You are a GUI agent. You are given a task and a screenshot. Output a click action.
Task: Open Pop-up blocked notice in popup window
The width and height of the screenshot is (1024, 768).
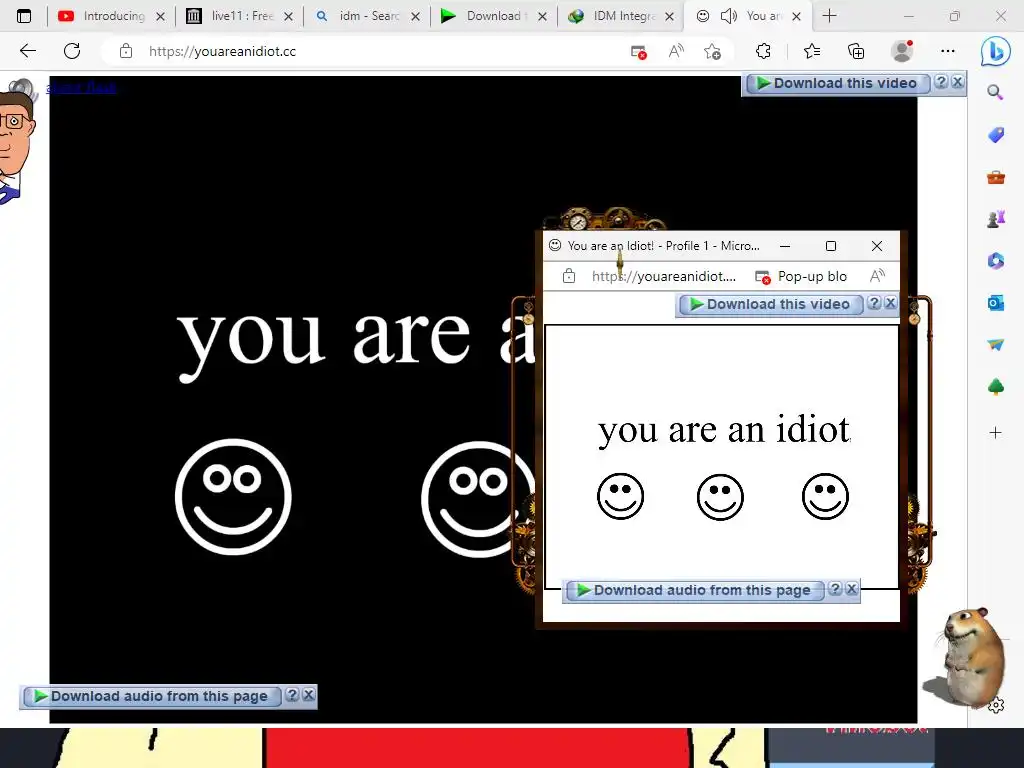(x=801, y=276)
